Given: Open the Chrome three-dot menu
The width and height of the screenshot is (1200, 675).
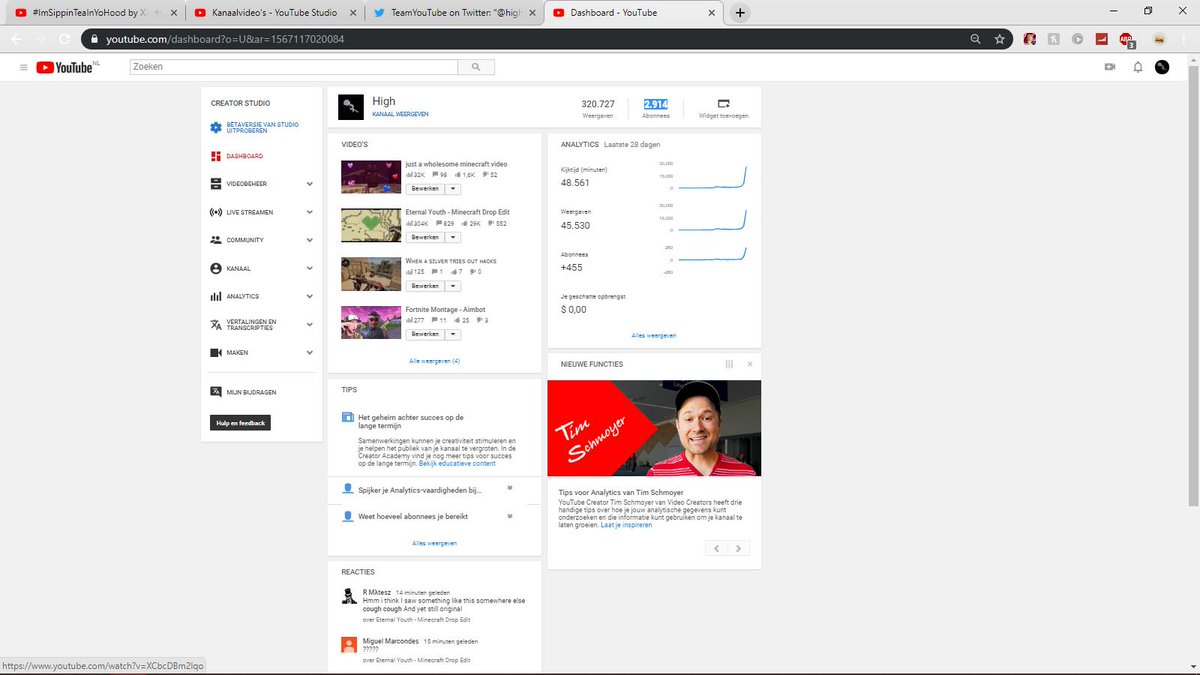Looking at the screenshot, I should [1183, 39].
